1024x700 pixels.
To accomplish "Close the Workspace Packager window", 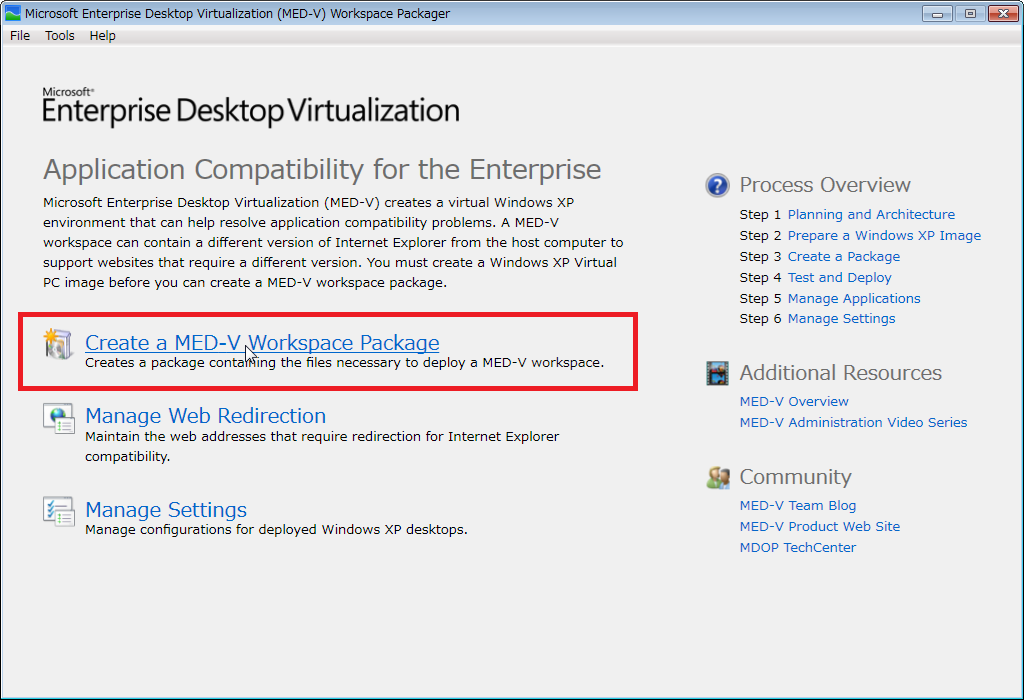I will pos(1004,13).
